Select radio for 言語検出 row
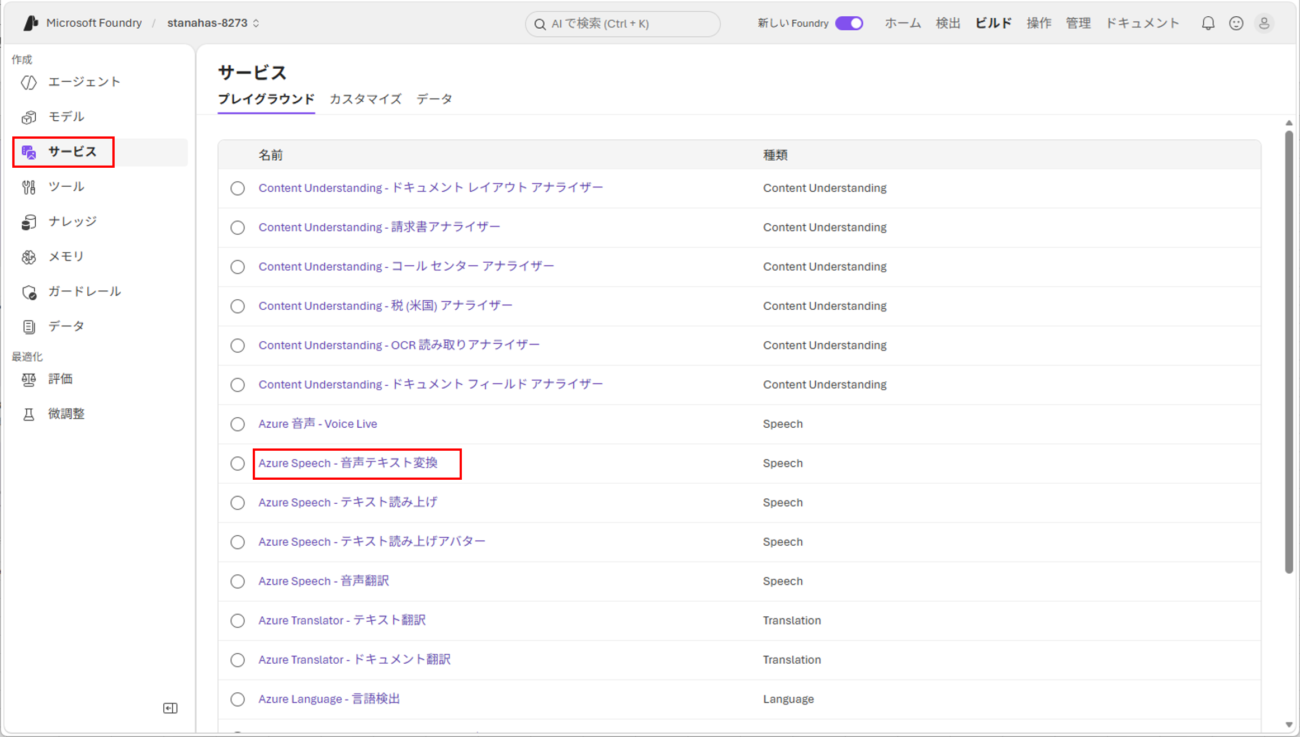 click(237, 699)
